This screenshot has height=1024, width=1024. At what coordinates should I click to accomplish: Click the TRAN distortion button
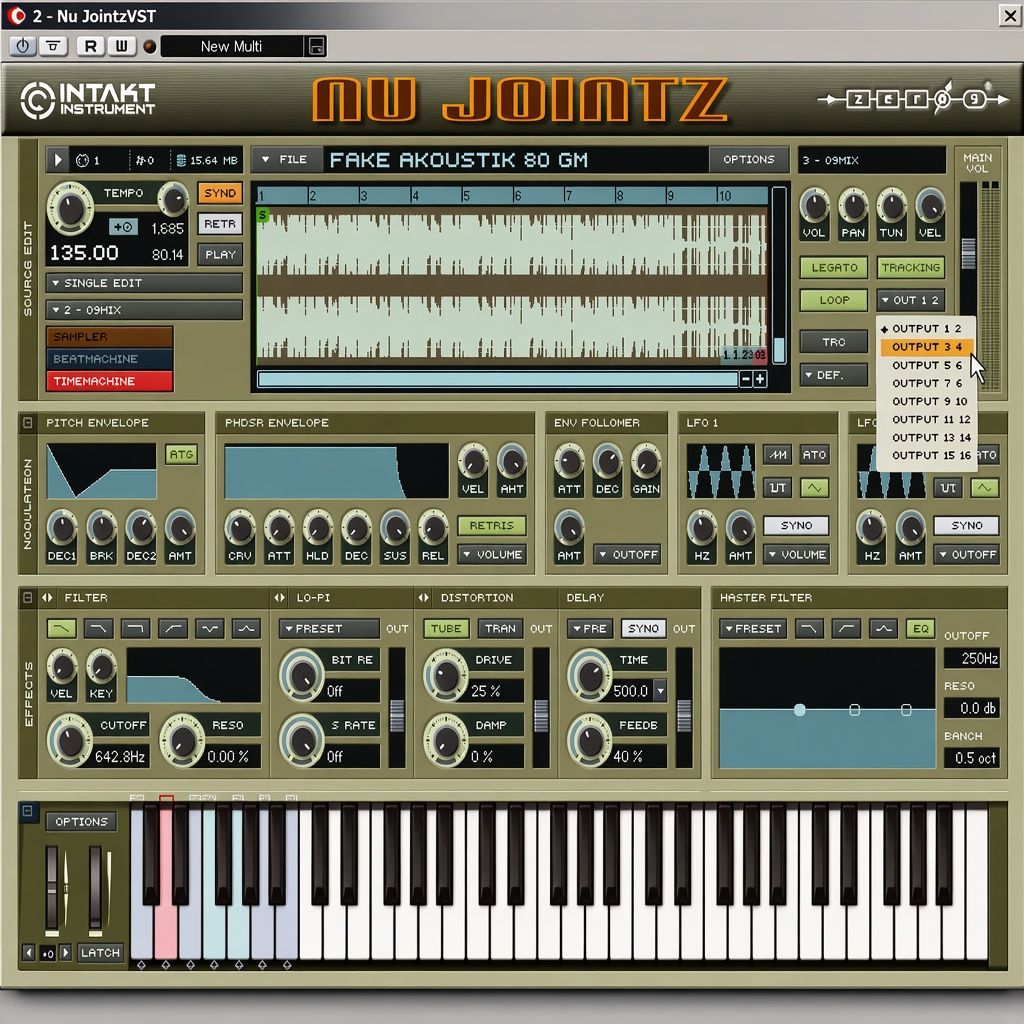pos(500,628)
